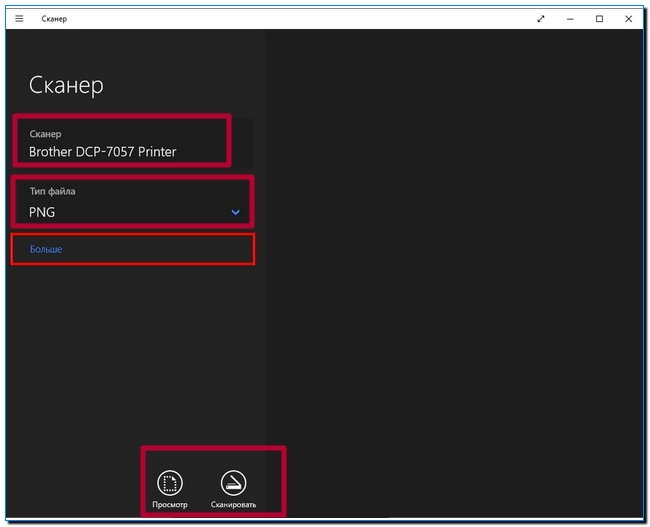Click the Сканировать scan icon
This screenshot has width=650, height=527.
pos(233,482)
